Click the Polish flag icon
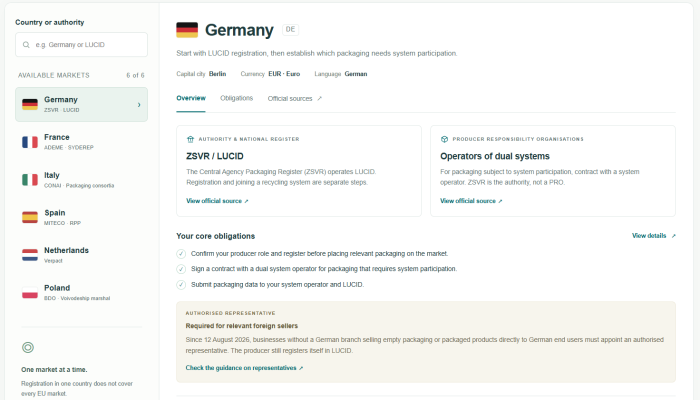Image resolution: width=700 pixels, height=400 pixels. [x=30, y=292]
